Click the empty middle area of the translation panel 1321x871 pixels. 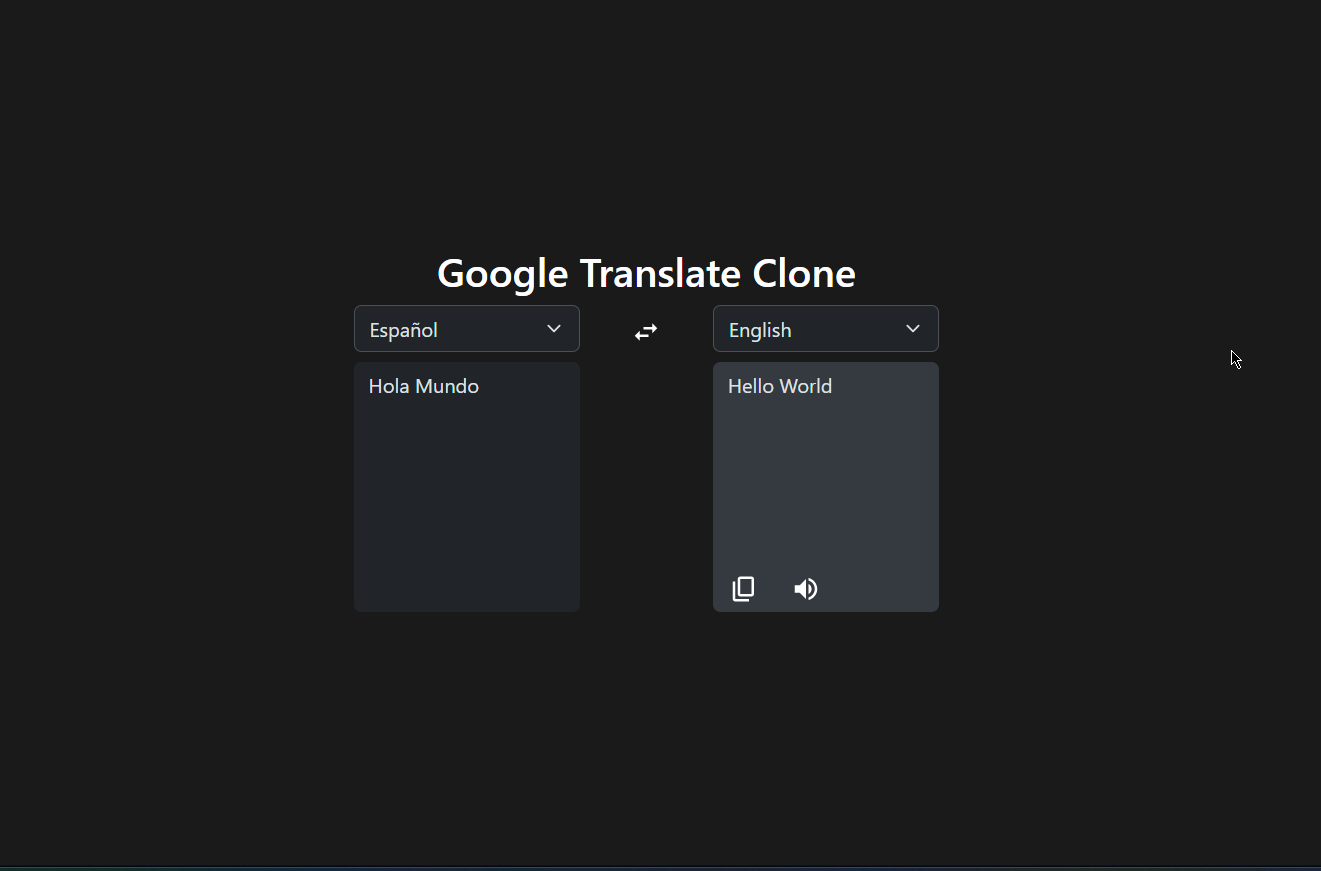click(825, 480)
